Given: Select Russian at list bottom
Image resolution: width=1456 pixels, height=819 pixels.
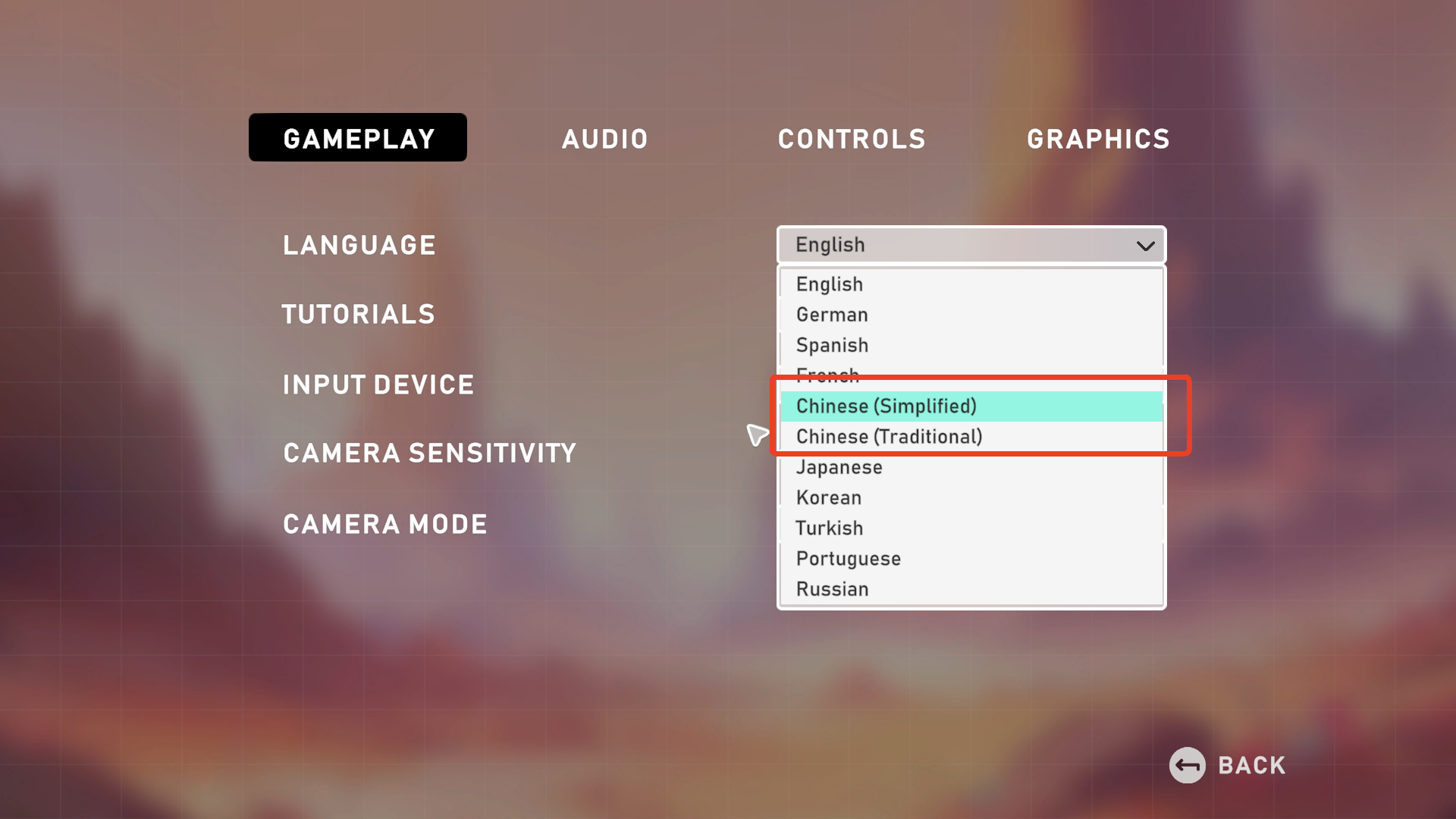Looking at the screenshot, I should (832, 589).
